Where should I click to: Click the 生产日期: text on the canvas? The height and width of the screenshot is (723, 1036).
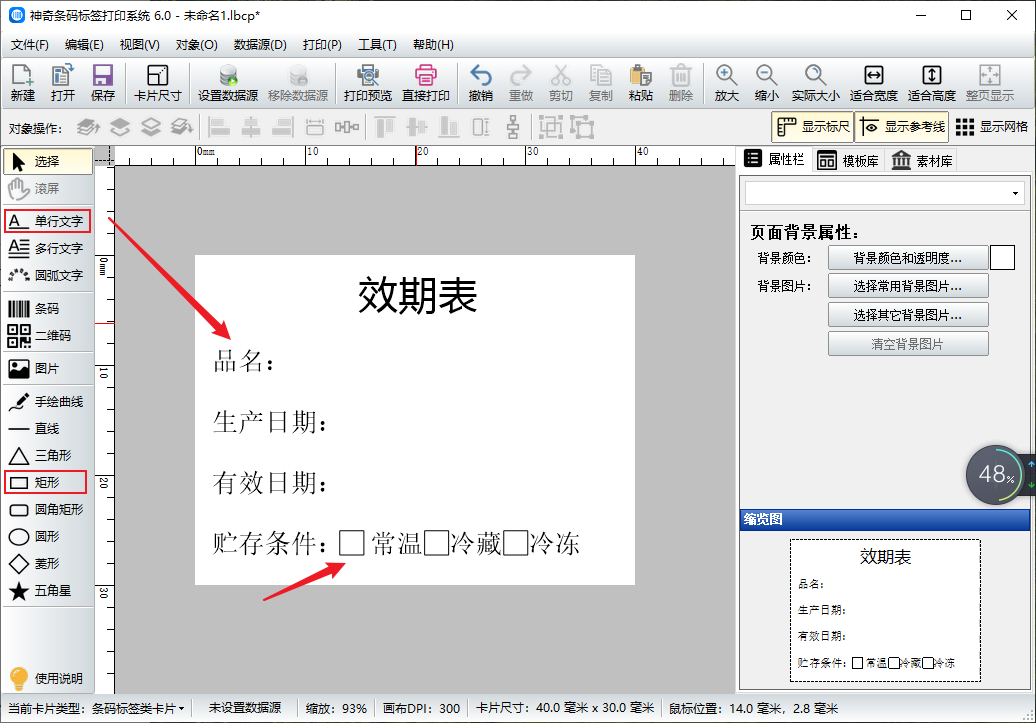pyautogui.click(x=270, y=422)
